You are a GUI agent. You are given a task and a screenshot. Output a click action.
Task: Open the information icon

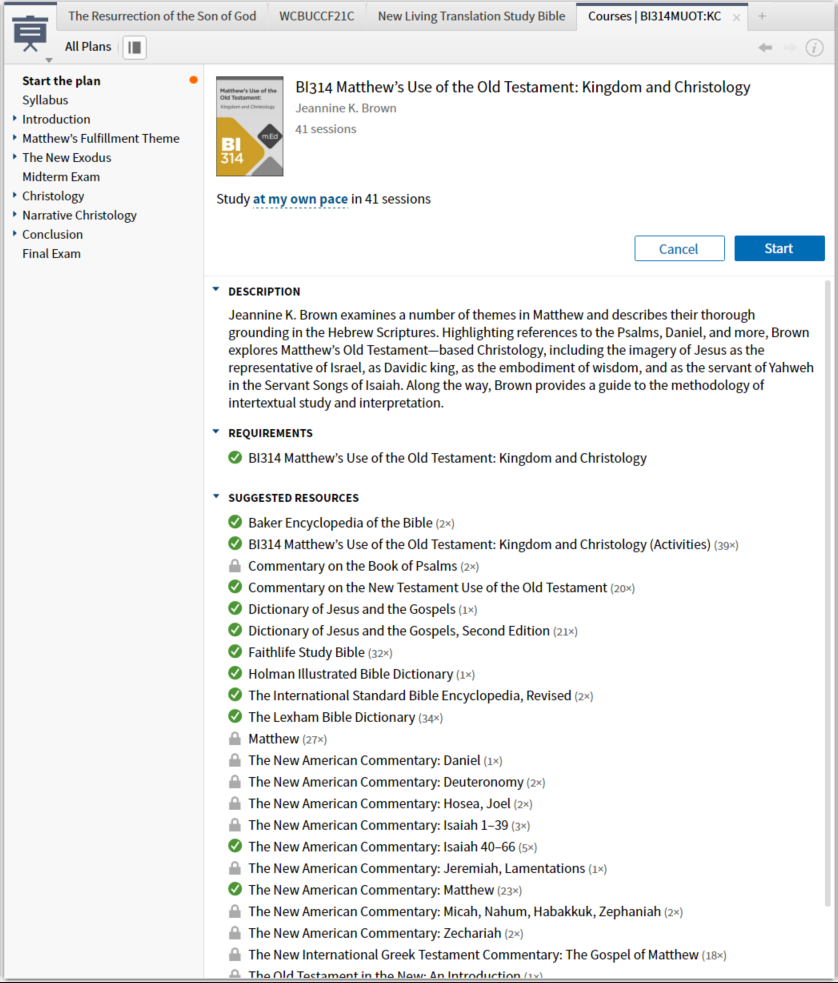[x=814, y=48]
